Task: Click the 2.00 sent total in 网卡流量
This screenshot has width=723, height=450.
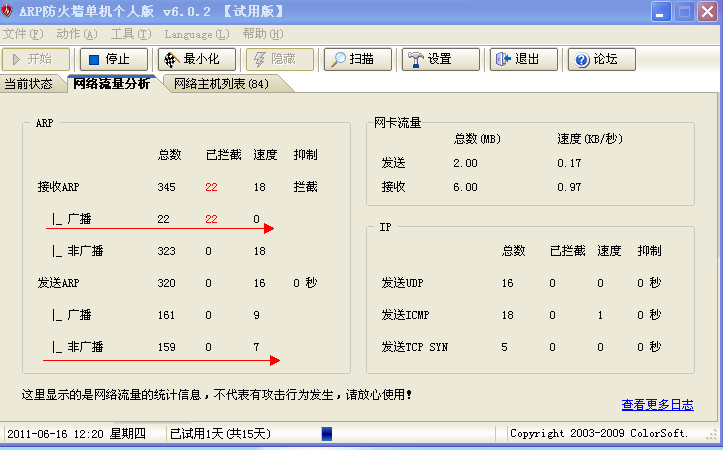Action: point(465,163)
